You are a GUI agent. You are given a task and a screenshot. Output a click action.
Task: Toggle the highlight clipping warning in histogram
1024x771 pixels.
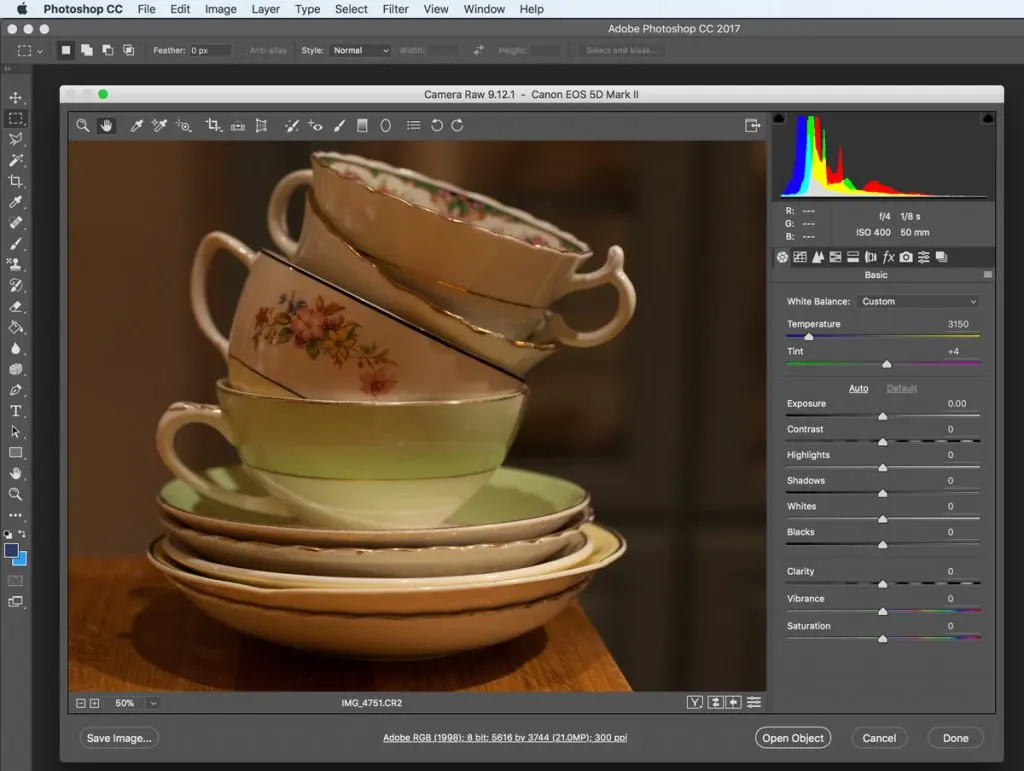988,119
